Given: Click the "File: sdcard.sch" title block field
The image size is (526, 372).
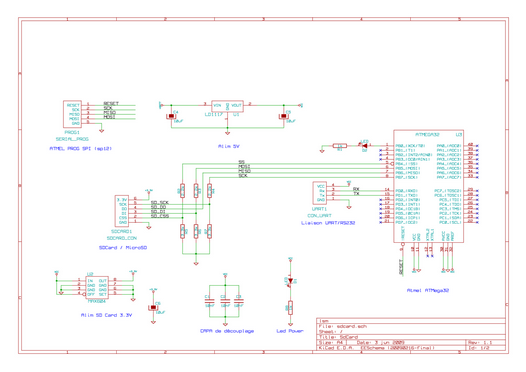Looking at the screenshot, I should click(342, 326).
